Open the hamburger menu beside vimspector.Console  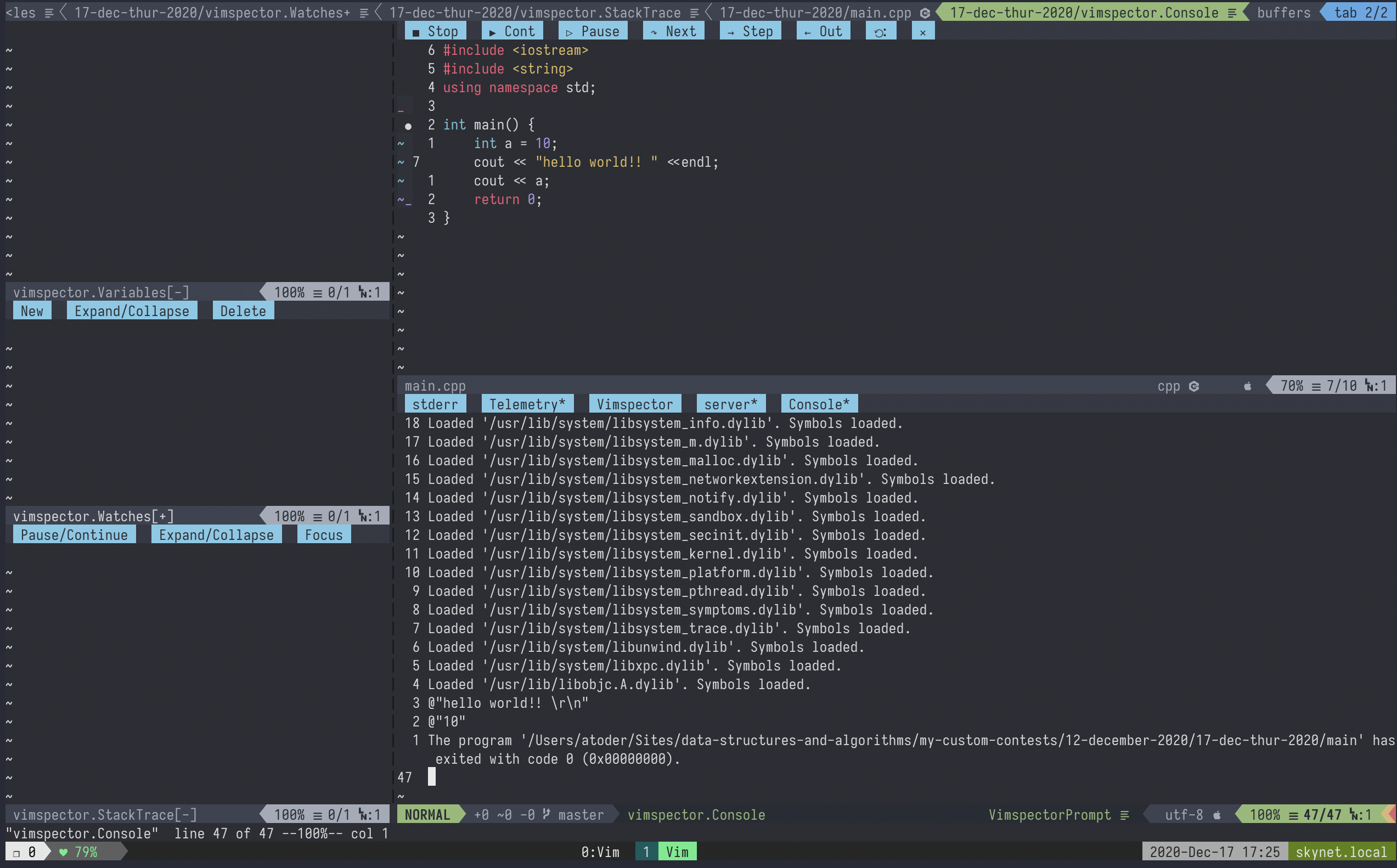tap(1232, 12)
